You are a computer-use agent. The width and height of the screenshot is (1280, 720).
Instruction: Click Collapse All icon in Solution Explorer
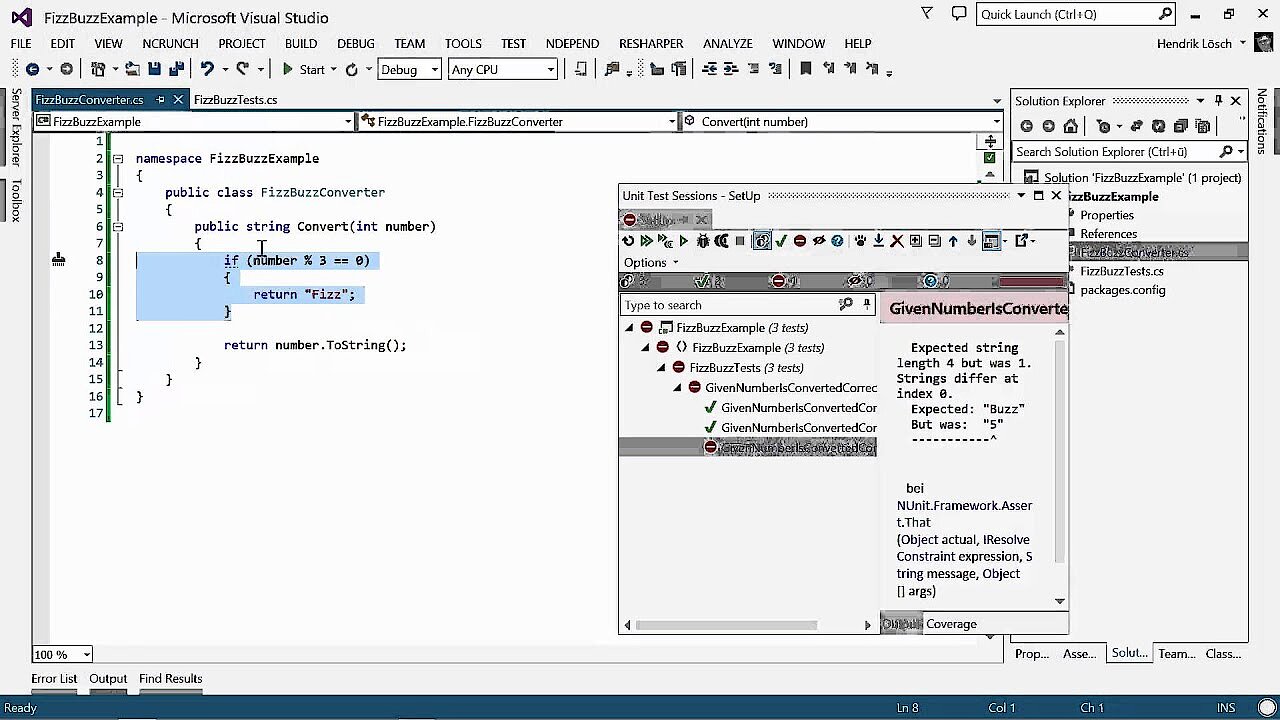(1180, 126)
